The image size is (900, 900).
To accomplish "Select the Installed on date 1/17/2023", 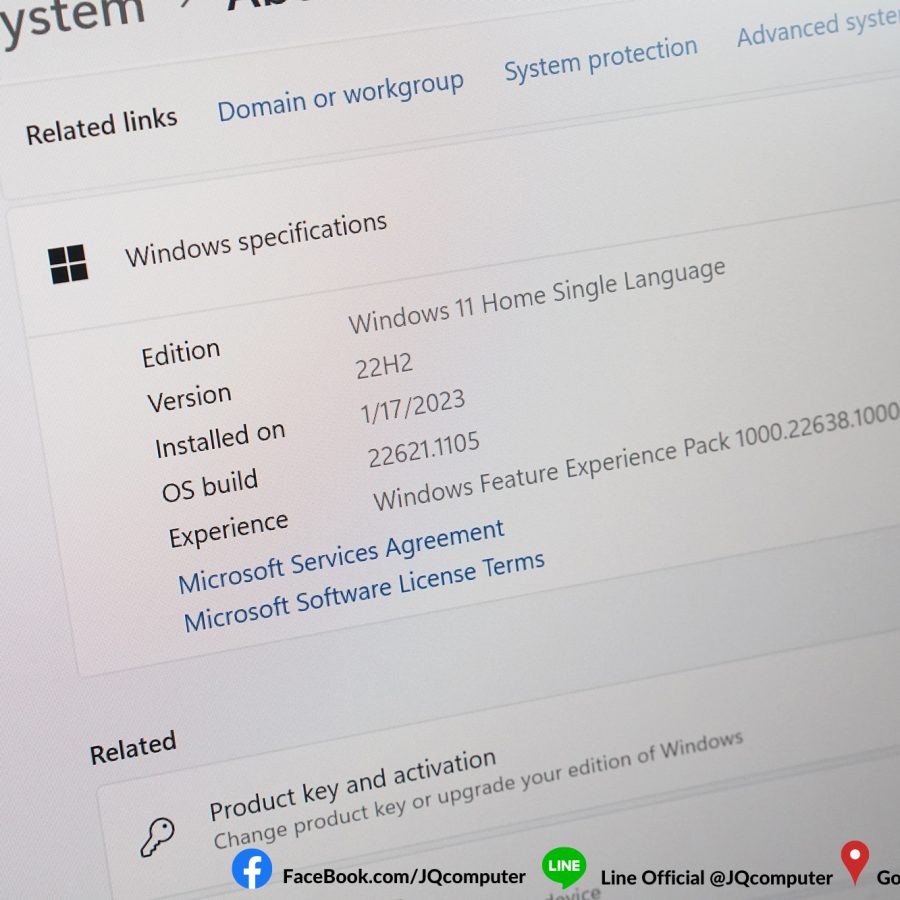I will click(413, 406).
